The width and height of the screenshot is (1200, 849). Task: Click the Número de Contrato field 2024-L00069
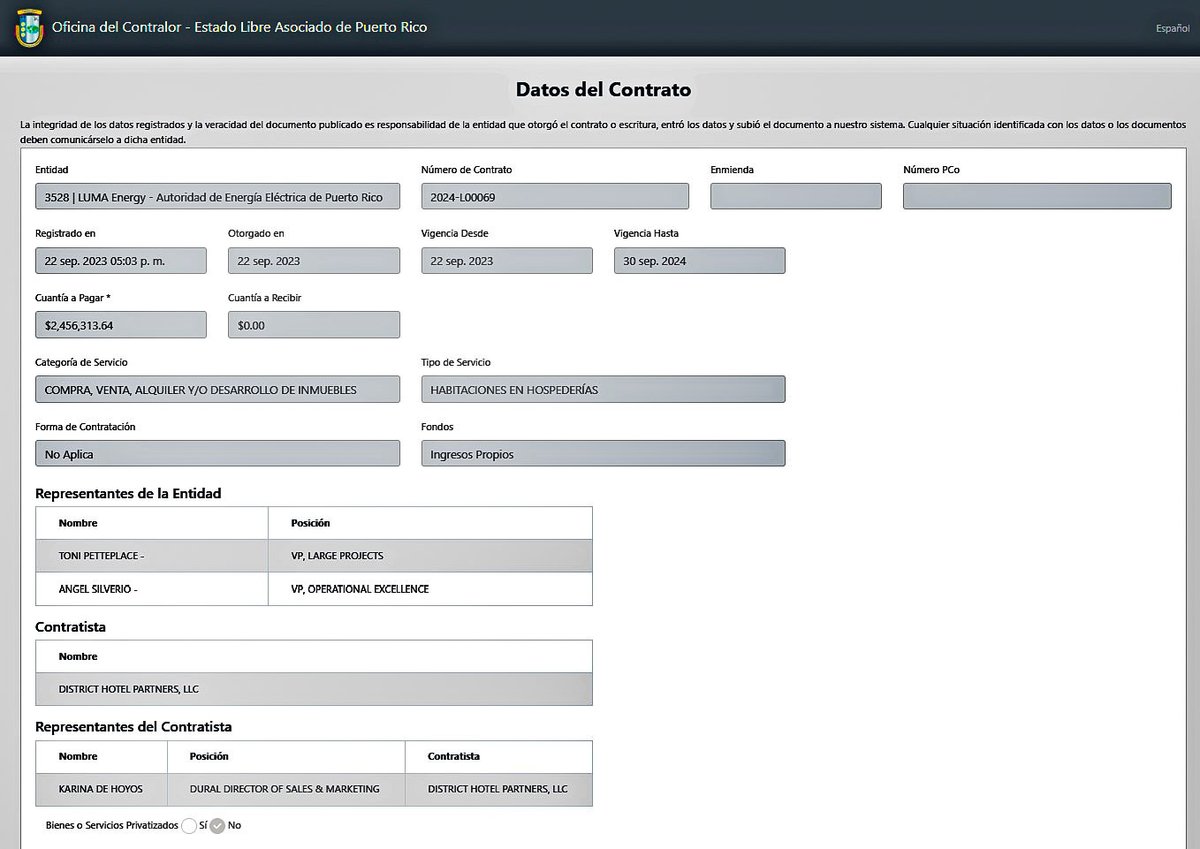pos(555,197)
